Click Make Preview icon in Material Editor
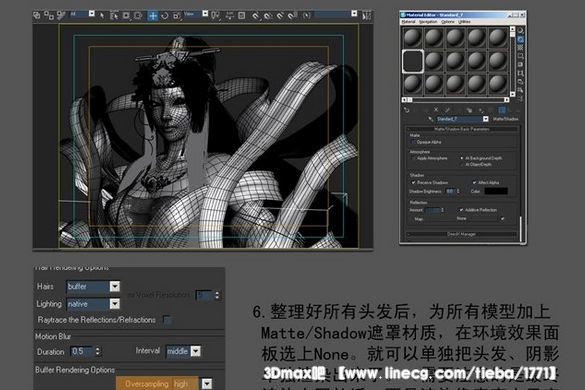 (520, 73)
